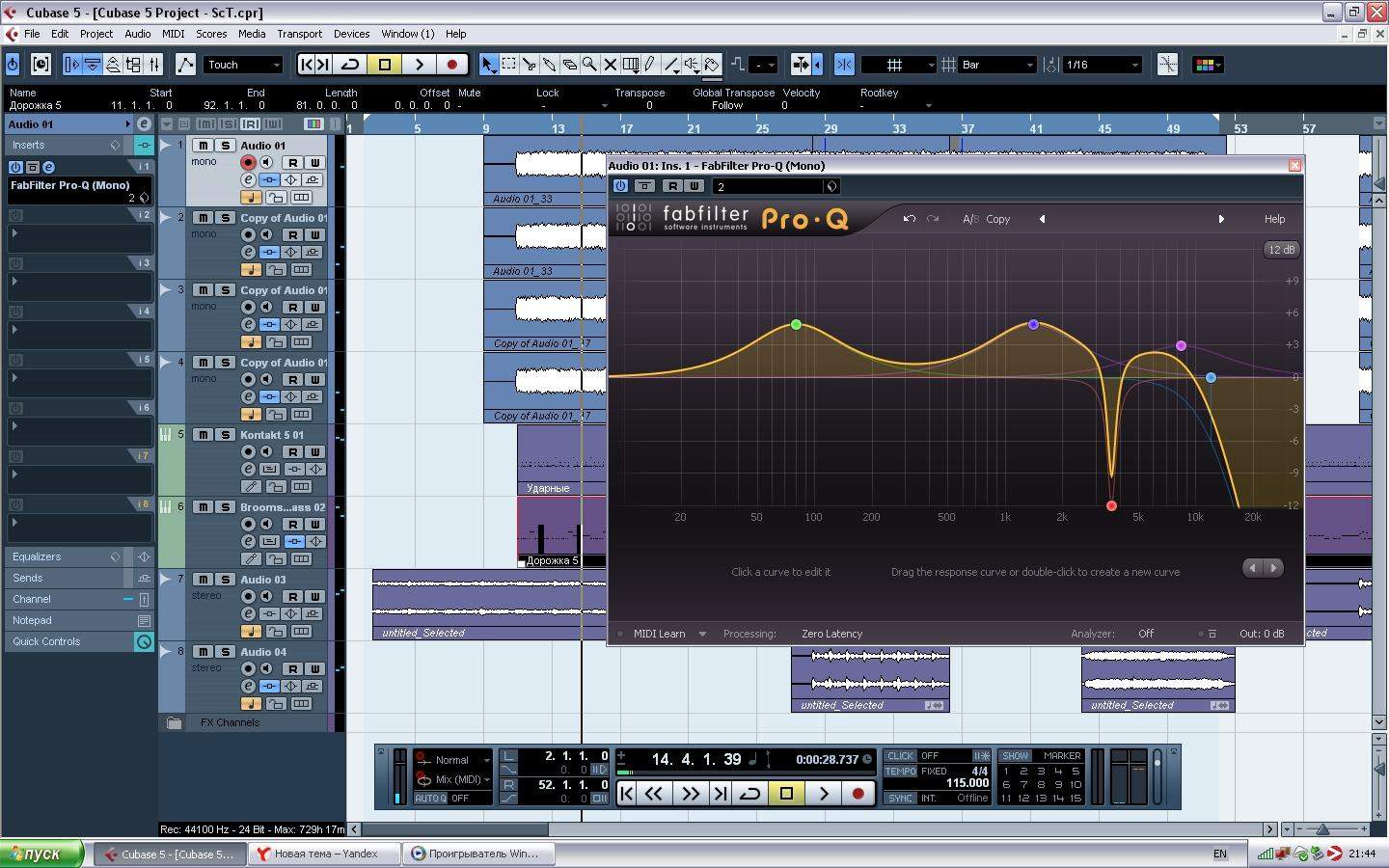
Task: Click Record button in the transport panel
Action: click(858, 793)
